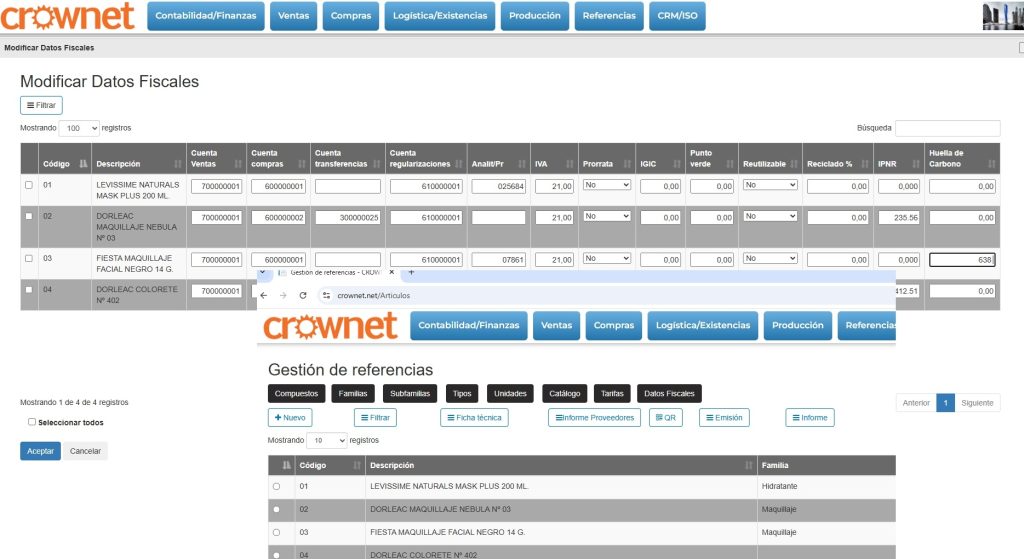This screenshot has height=559, width=1024.
Task: Click the crownet.net/Articulos address bar
Action: pos(604,296)
